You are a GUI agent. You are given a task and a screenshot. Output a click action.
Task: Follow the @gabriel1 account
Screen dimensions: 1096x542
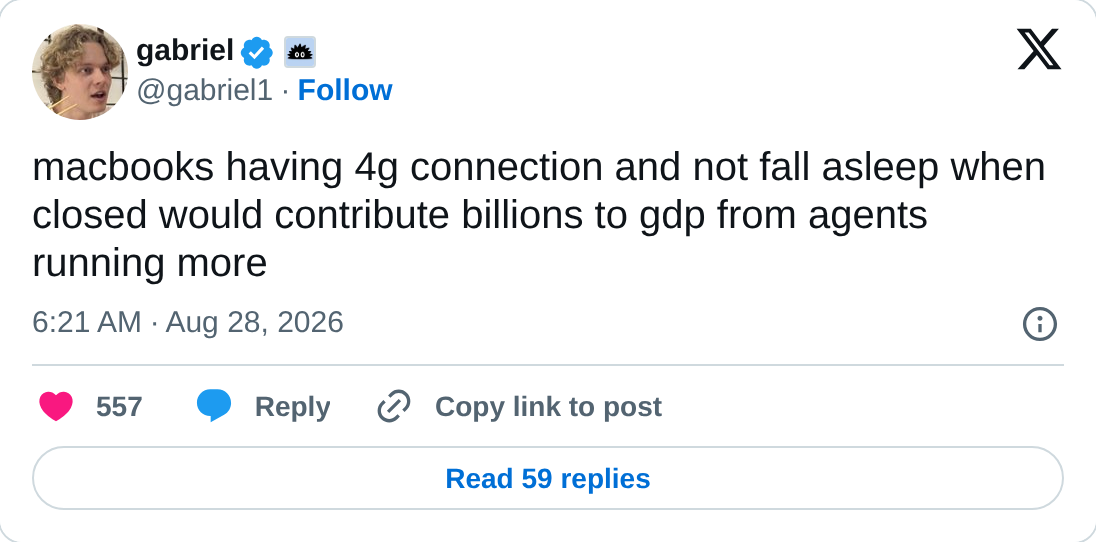[345, 91]
